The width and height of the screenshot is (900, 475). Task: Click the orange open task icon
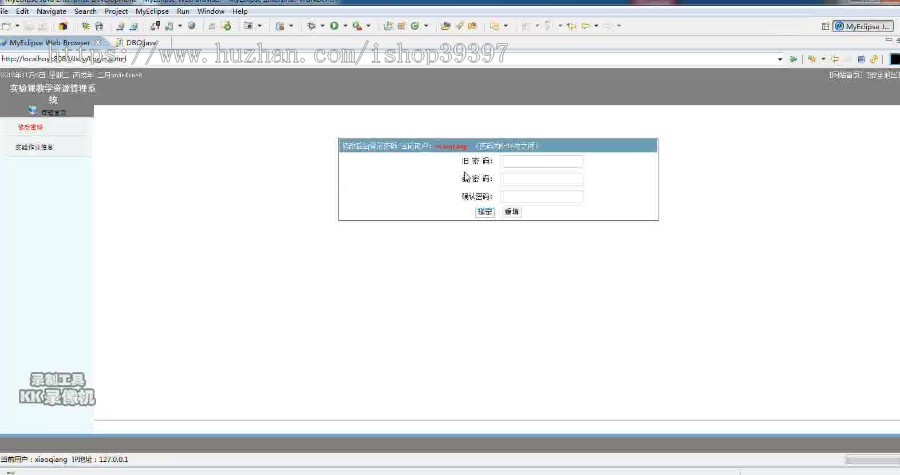point(472,26)
